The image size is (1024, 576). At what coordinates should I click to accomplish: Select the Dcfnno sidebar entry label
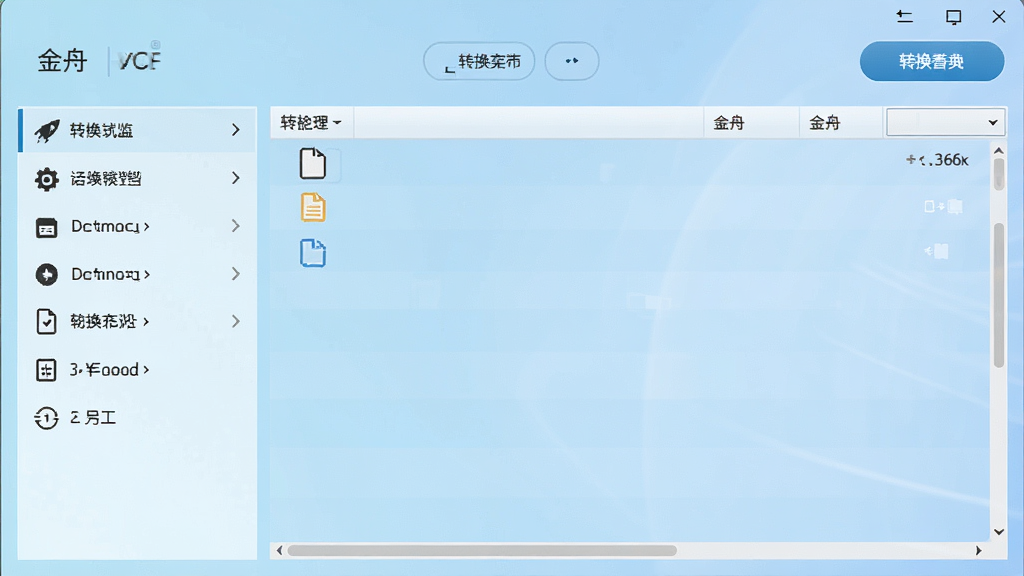[x=105, y=274]
